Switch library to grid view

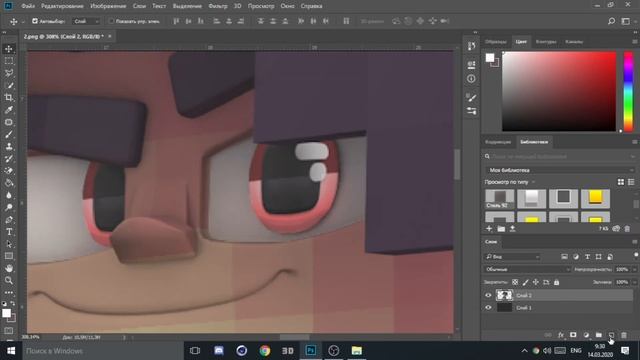[621, 182]
